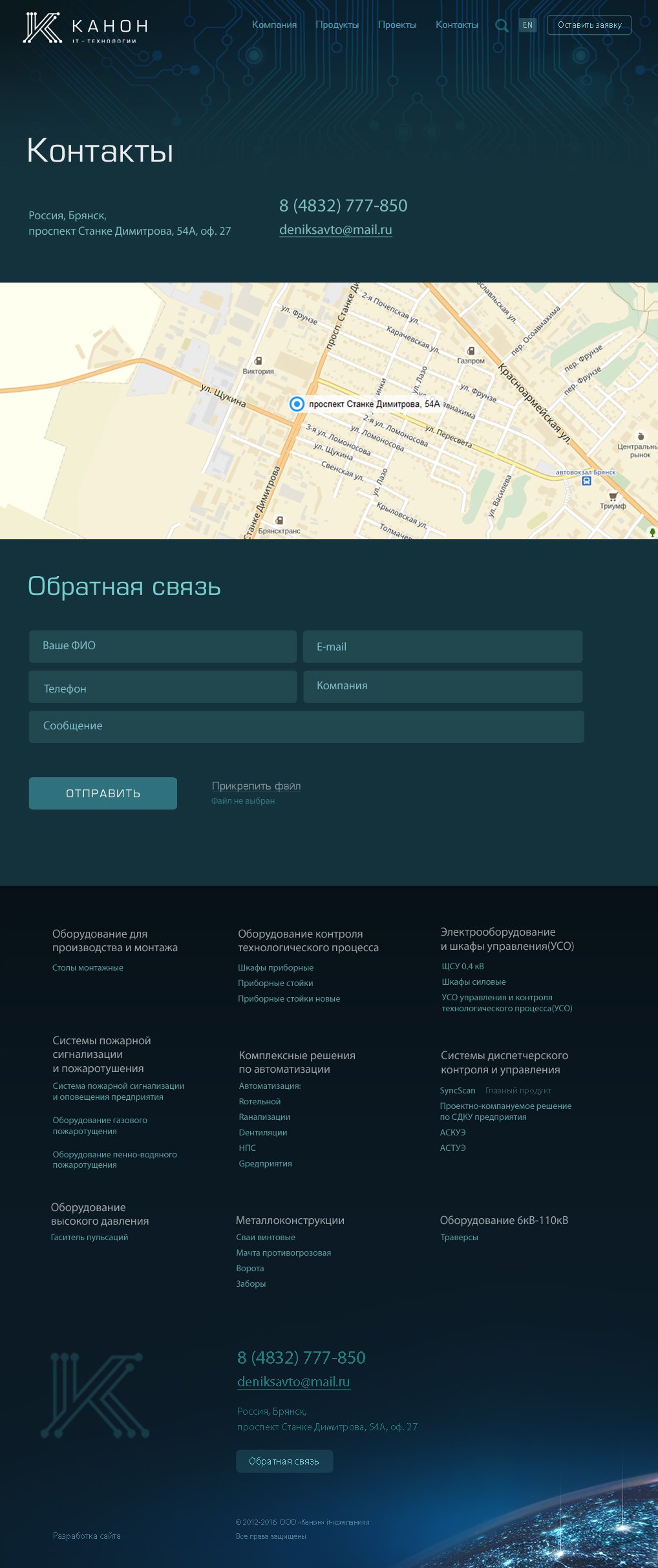Open ЩСУ 0,4 кВ link

point(463,966)
